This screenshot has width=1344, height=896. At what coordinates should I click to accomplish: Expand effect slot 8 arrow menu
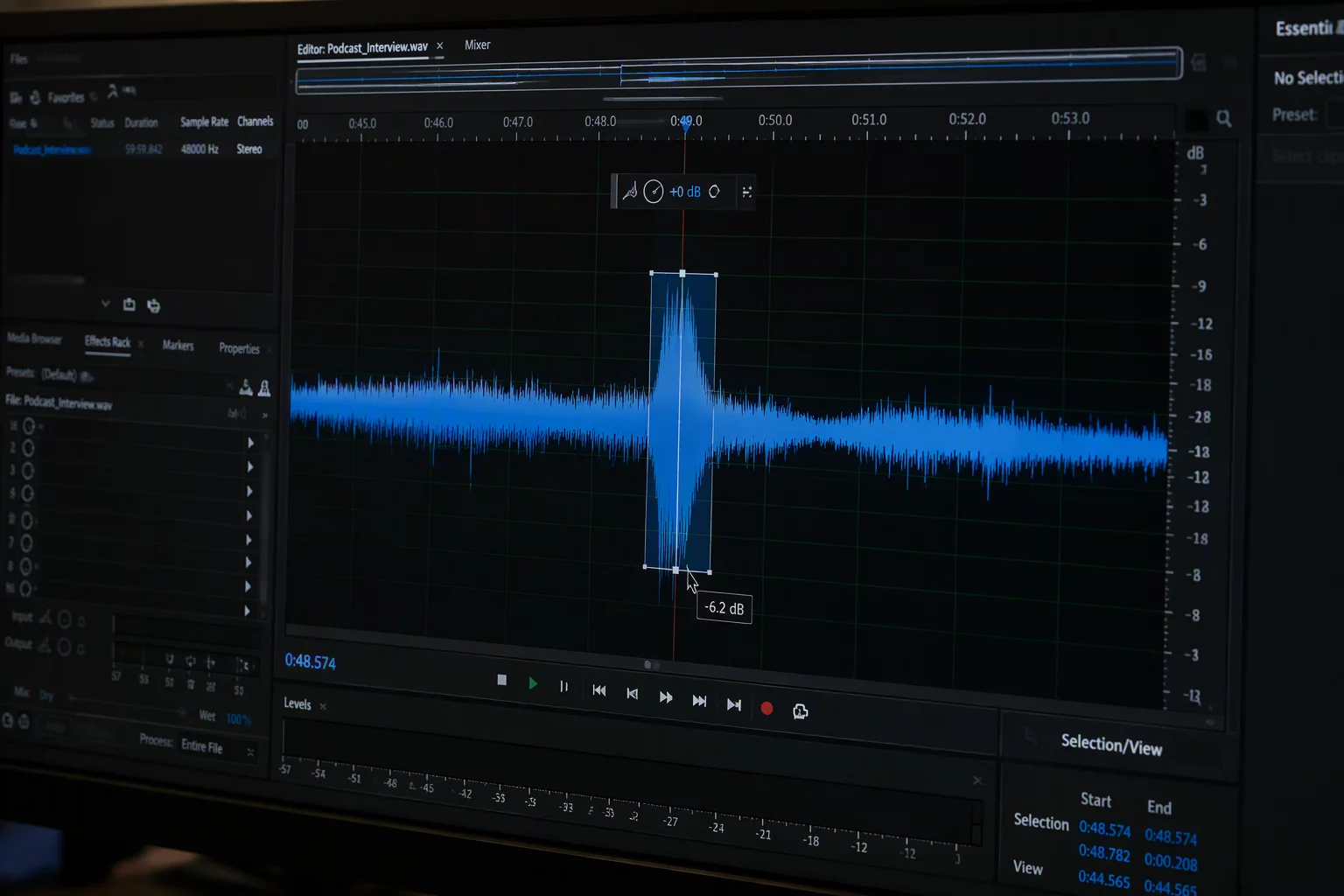[248, 586]
